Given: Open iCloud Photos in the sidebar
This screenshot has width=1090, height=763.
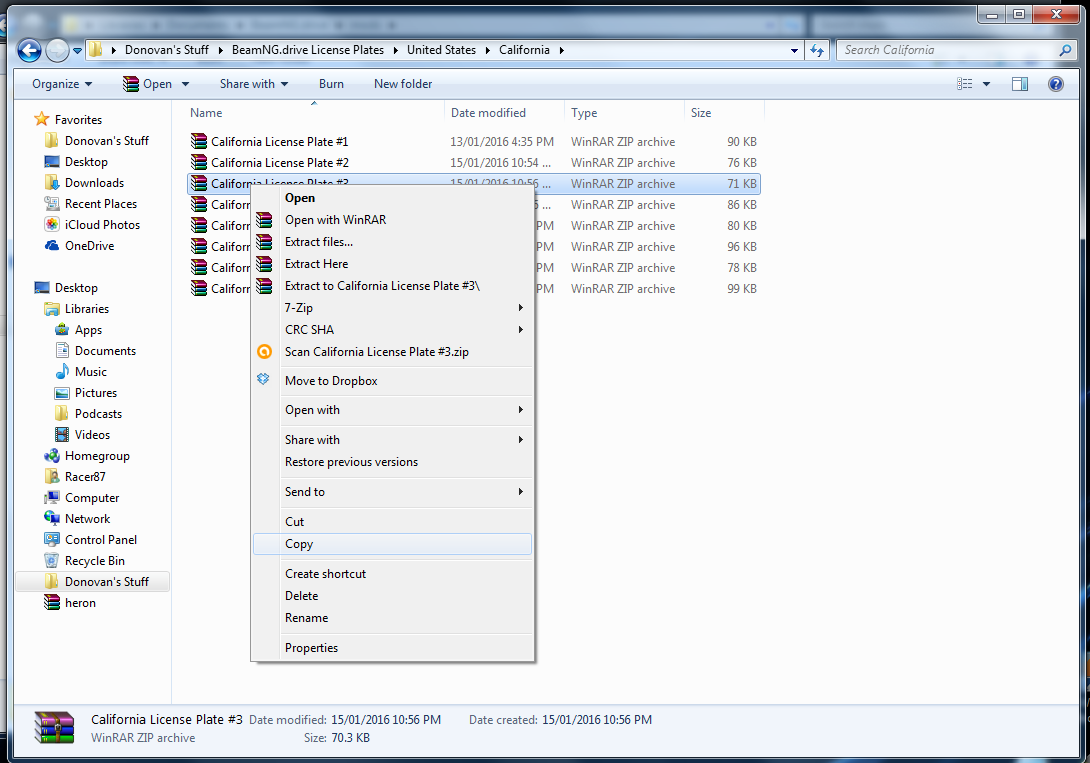Looking at the screenshot, I should point(102,224).
